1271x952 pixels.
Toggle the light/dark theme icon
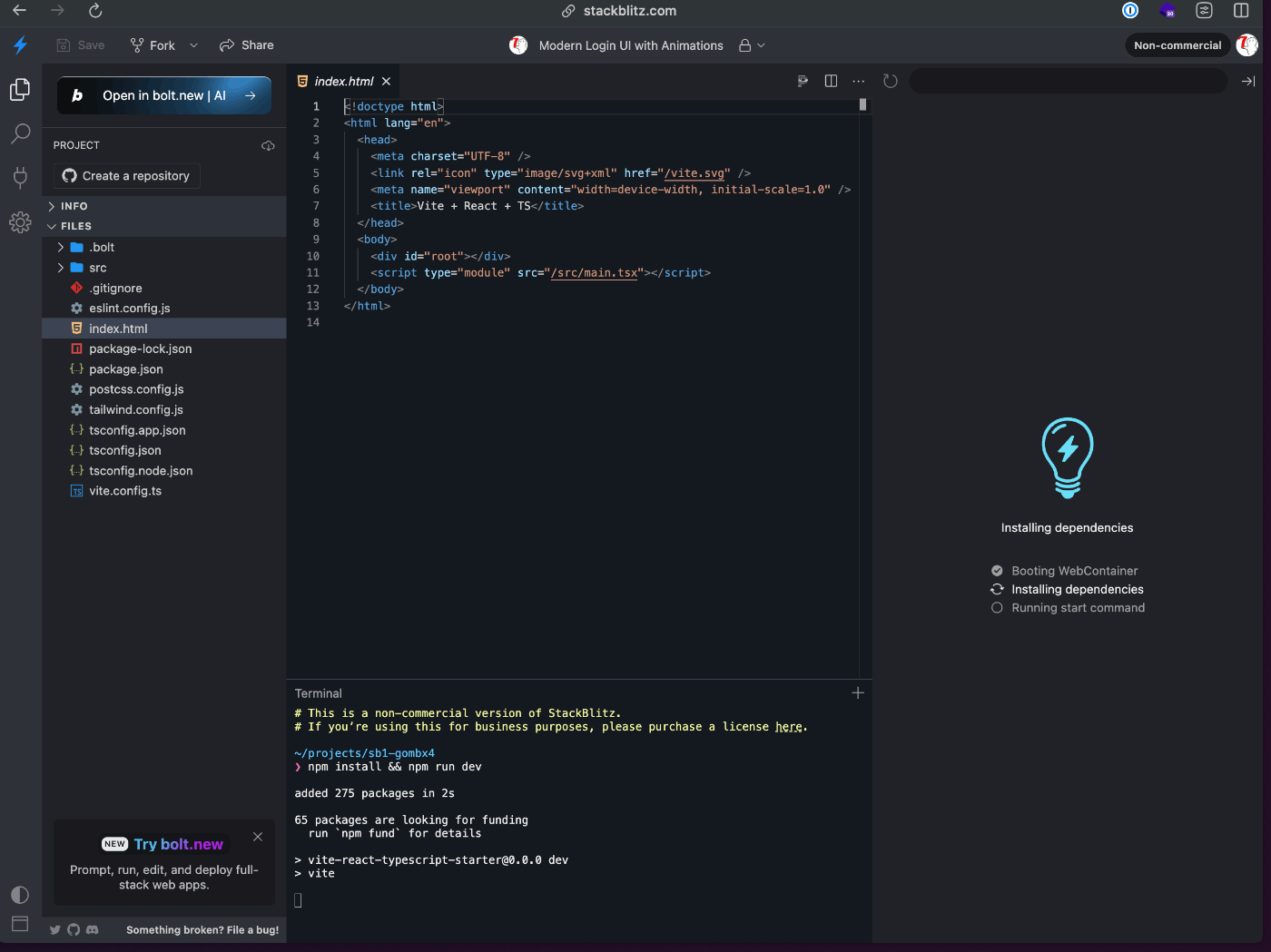point(20,895)
